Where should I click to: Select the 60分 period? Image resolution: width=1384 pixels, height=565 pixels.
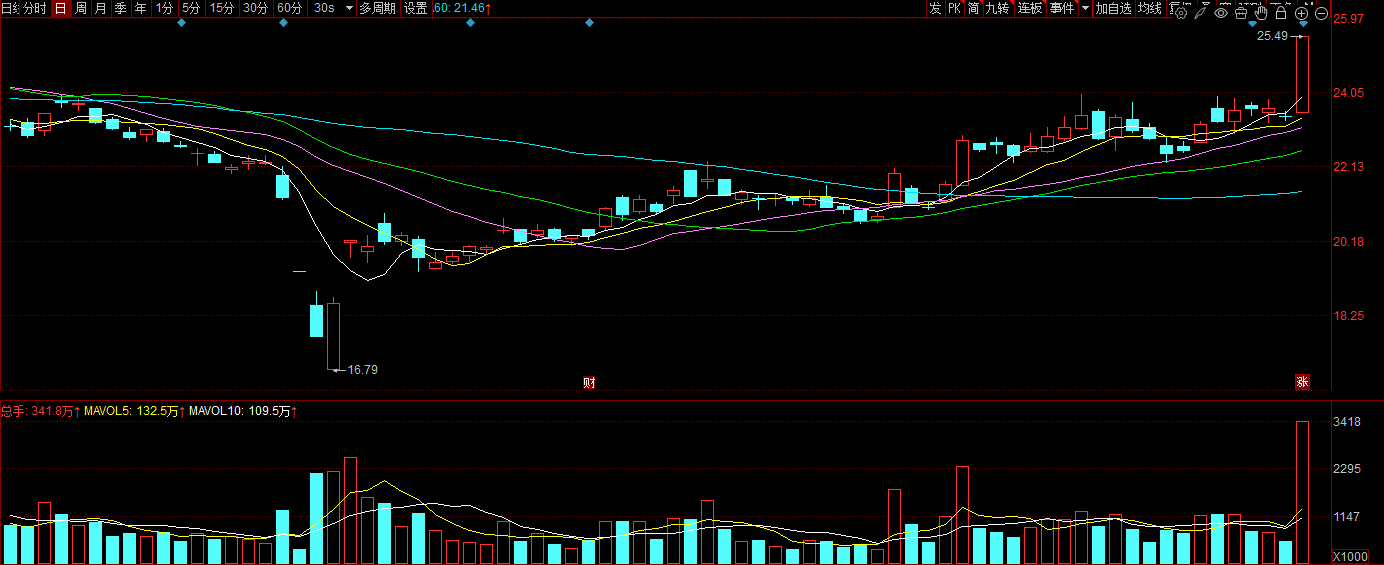coord(289,8)
